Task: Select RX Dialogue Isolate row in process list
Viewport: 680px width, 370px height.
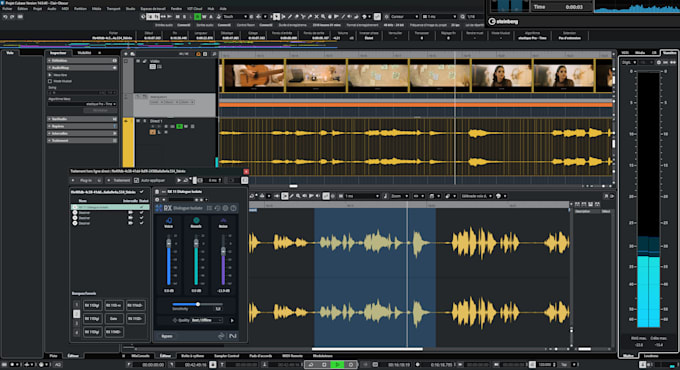Action: 110,207
